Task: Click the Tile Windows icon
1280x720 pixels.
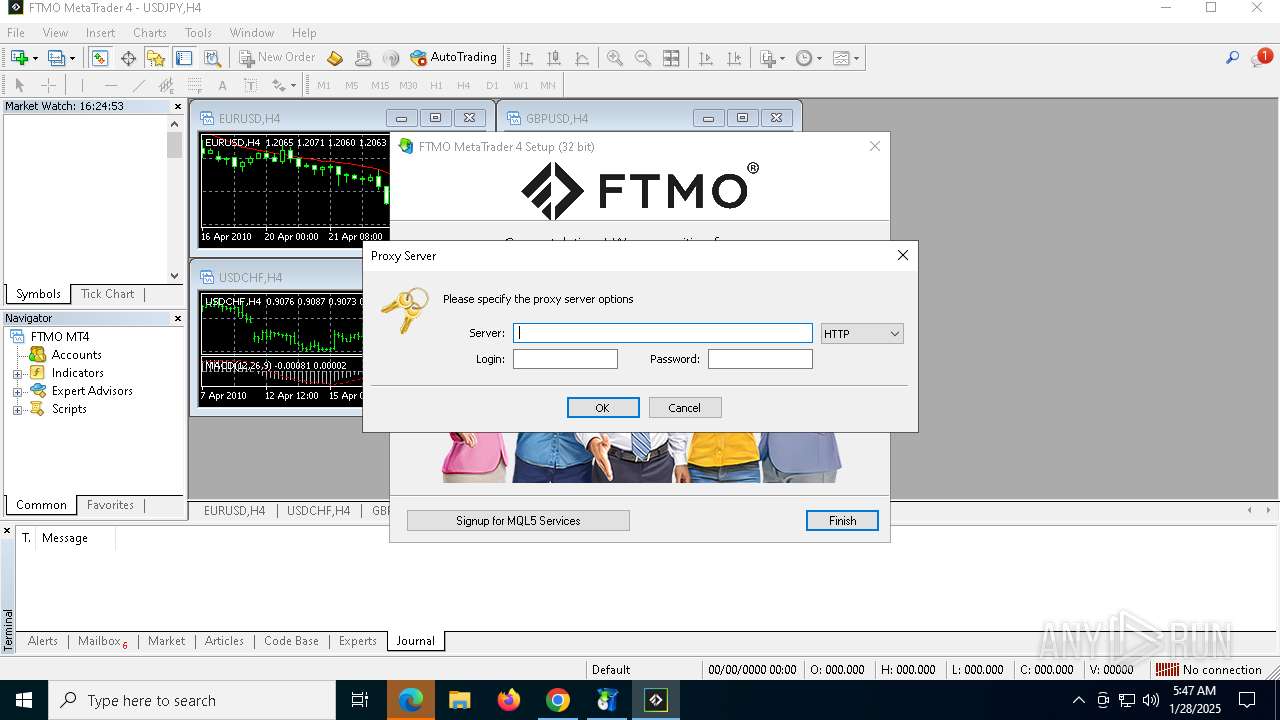Action: (671, 58)
